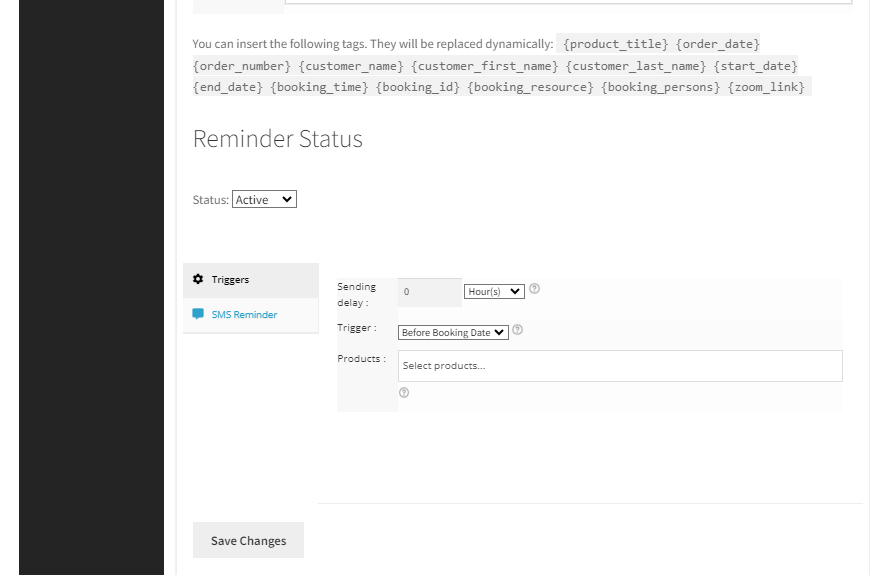
Task: Click the gear icon beside Triggers
Action: click(198, 279)
